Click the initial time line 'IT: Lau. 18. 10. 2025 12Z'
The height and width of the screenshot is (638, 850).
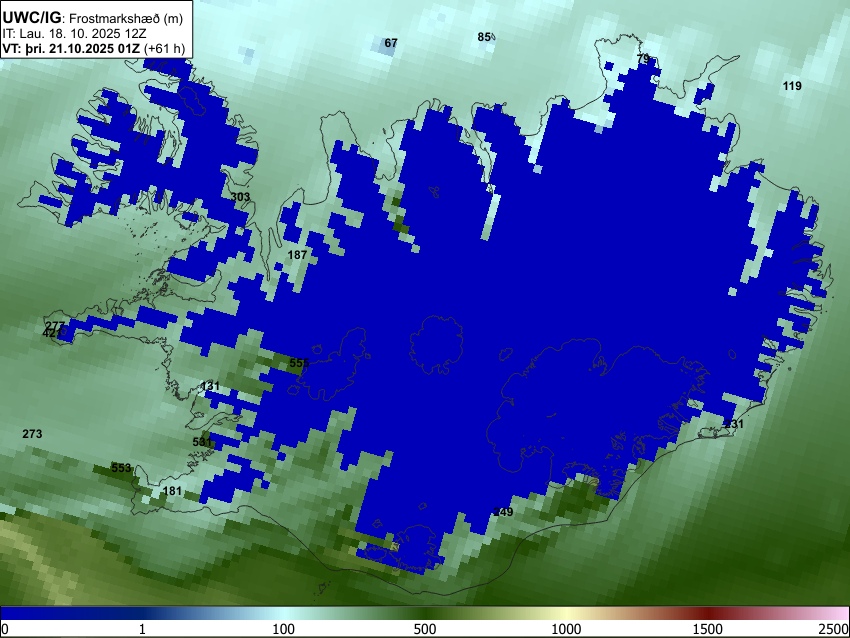[x=74, y=34]
